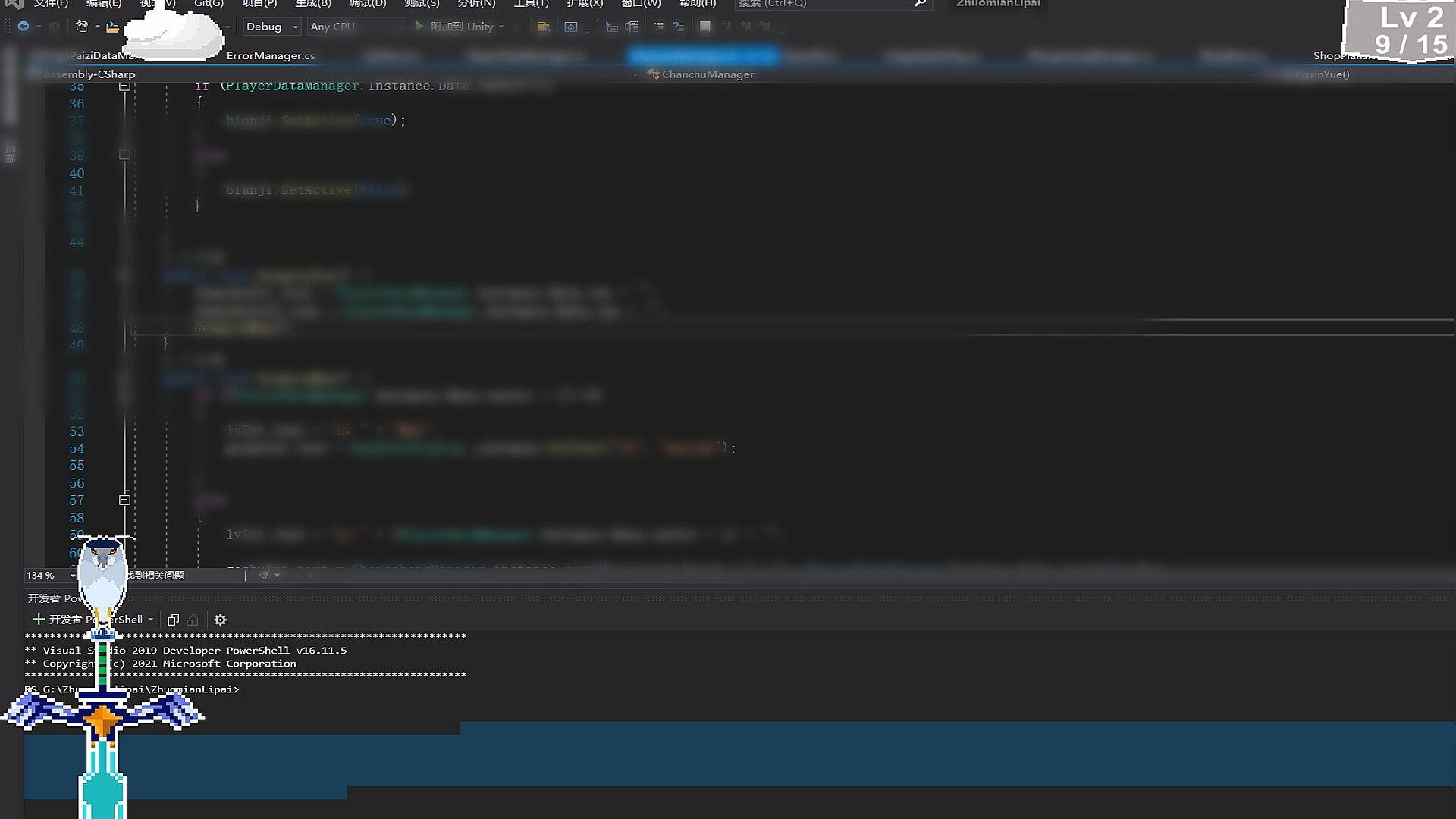
Task: Click the find in files folder icon
Action: [543, 27]
